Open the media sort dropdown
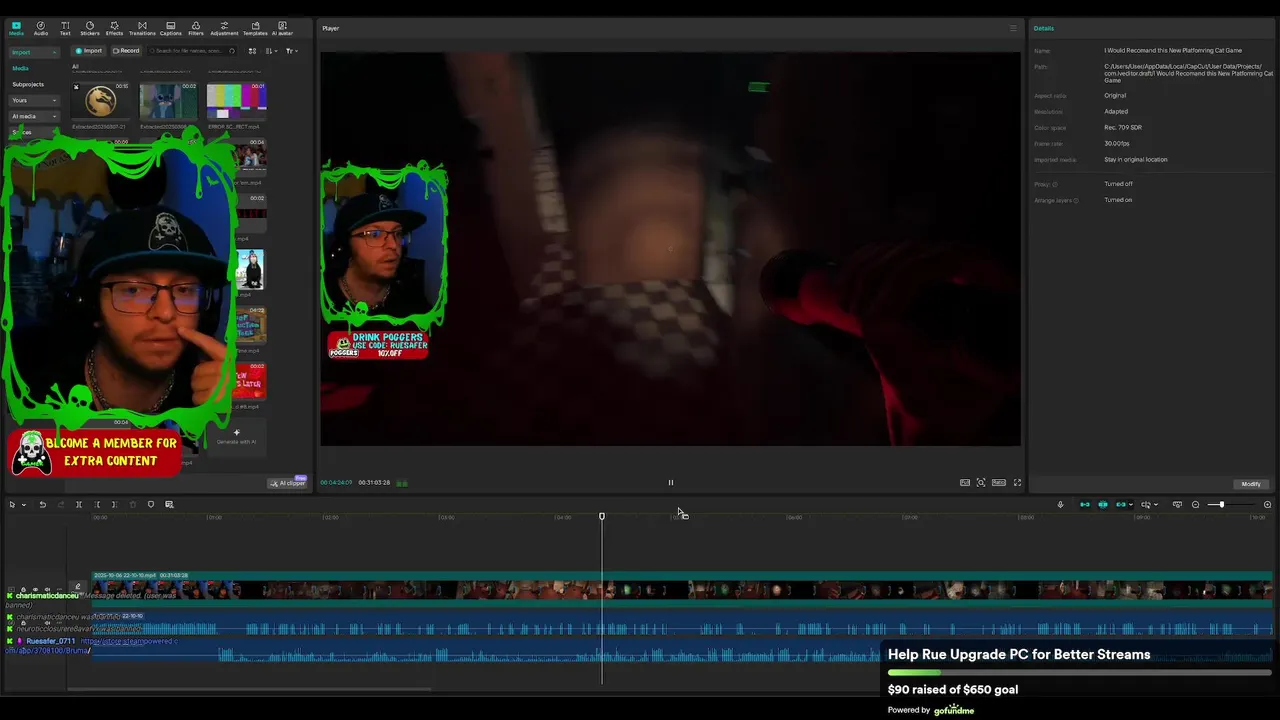 point(271,51)
